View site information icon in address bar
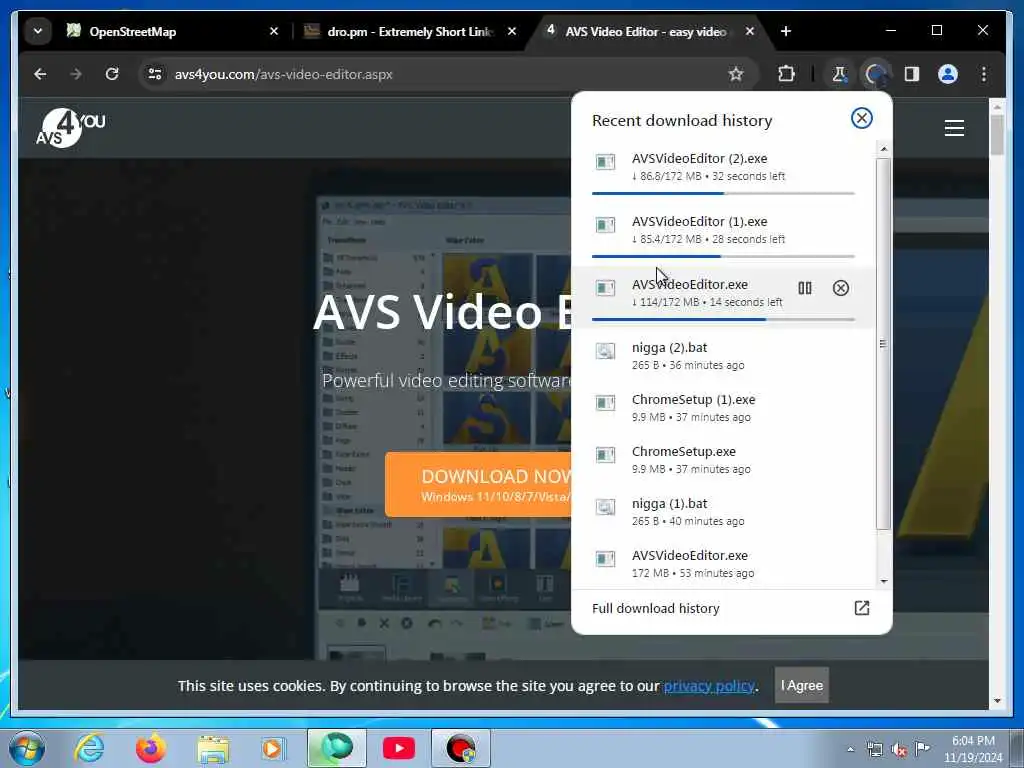 point(155,74)
